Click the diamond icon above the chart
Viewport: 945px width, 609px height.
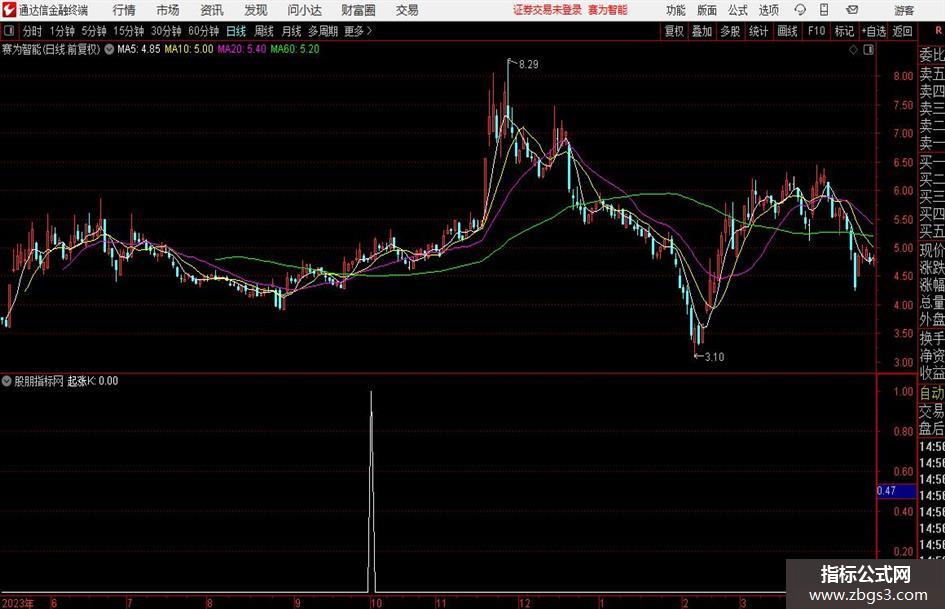pyautogui.click(x=853, y=50)
